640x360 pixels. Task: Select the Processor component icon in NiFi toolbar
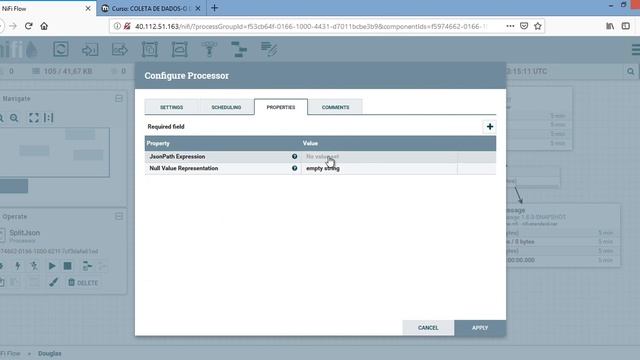click(x=60, y=49)
